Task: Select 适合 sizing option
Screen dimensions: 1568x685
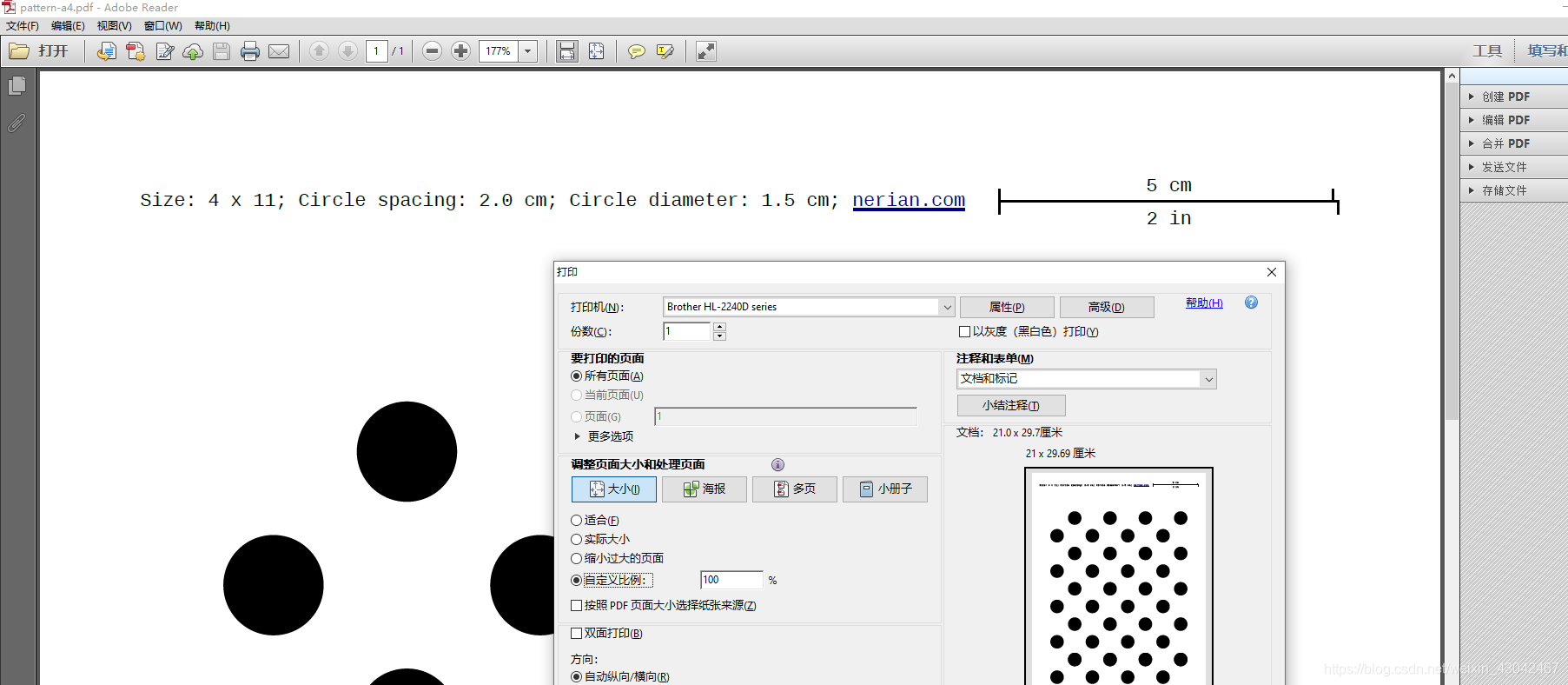Action: tap(576, 521)
